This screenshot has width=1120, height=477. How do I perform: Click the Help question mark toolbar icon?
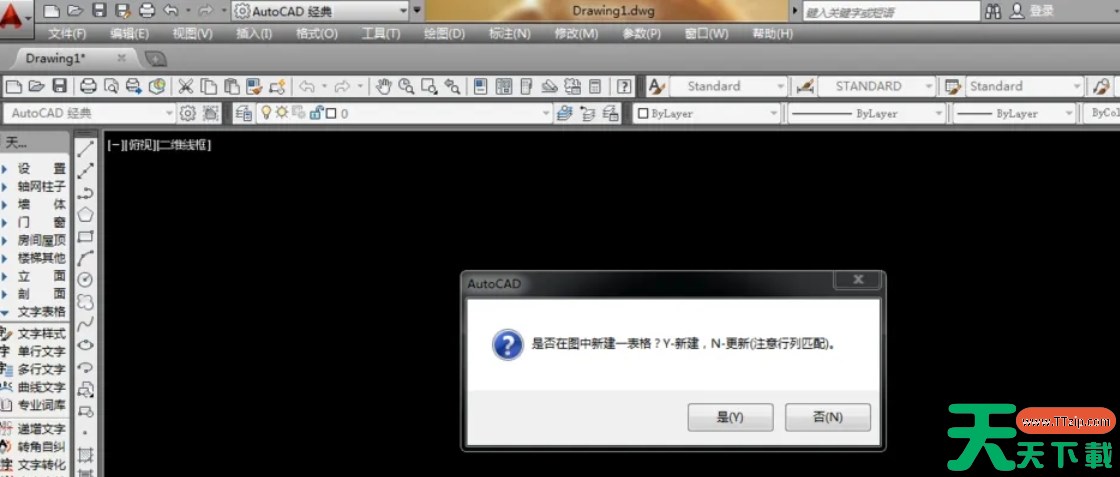pos(624,86)
